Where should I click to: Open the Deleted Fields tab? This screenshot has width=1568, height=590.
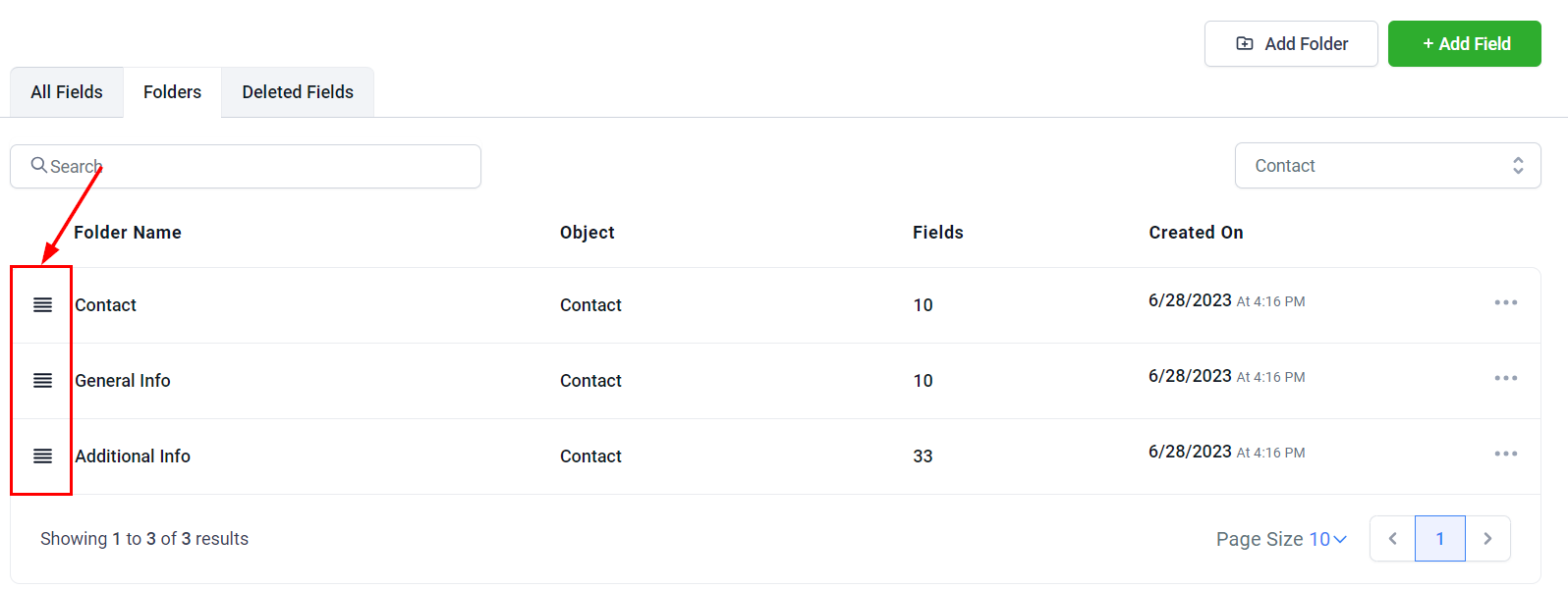click(x=298, y=92)
